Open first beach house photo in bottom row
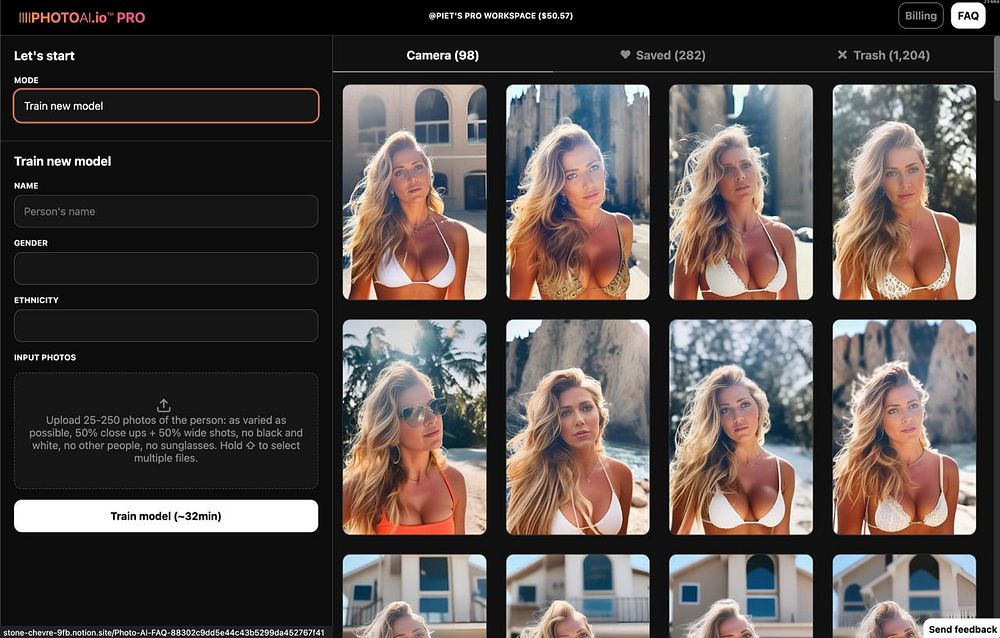 pyautogui.click(x=415, y=596)
